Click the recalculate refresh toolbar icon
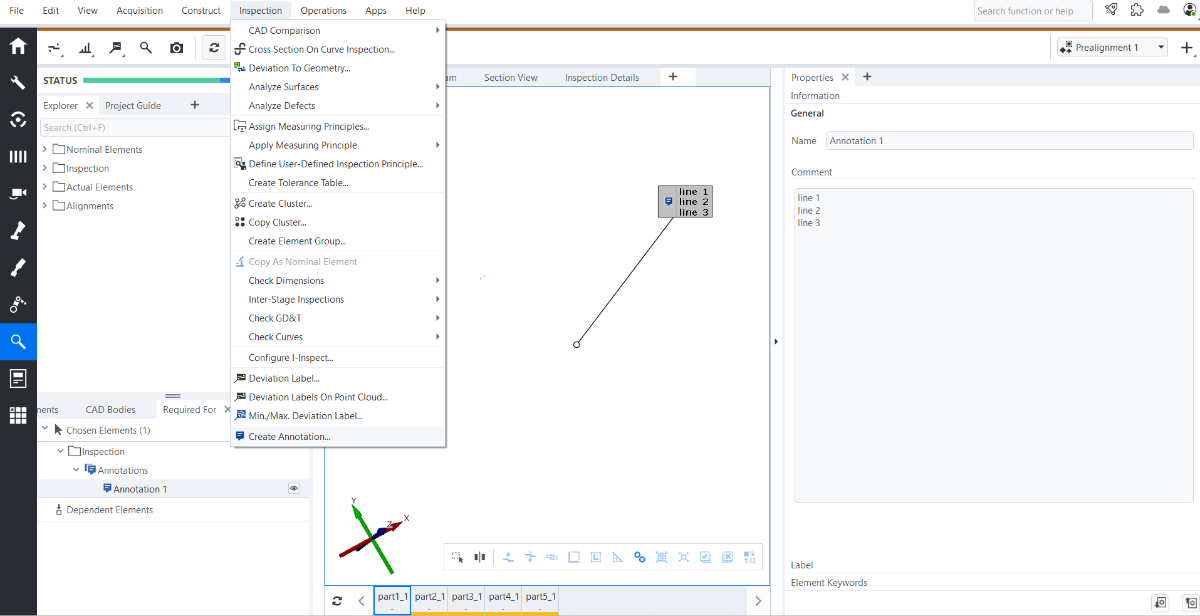Screen dimensions: 1200x616 point(214,47)
